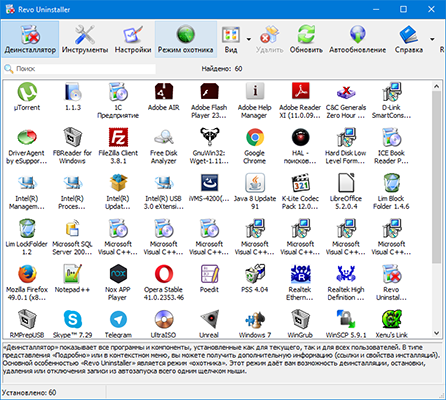This screenshot has height=400, width=446.
Task: Select the Java 8 Update 91 icon
Action: click(x=255, y=183)
